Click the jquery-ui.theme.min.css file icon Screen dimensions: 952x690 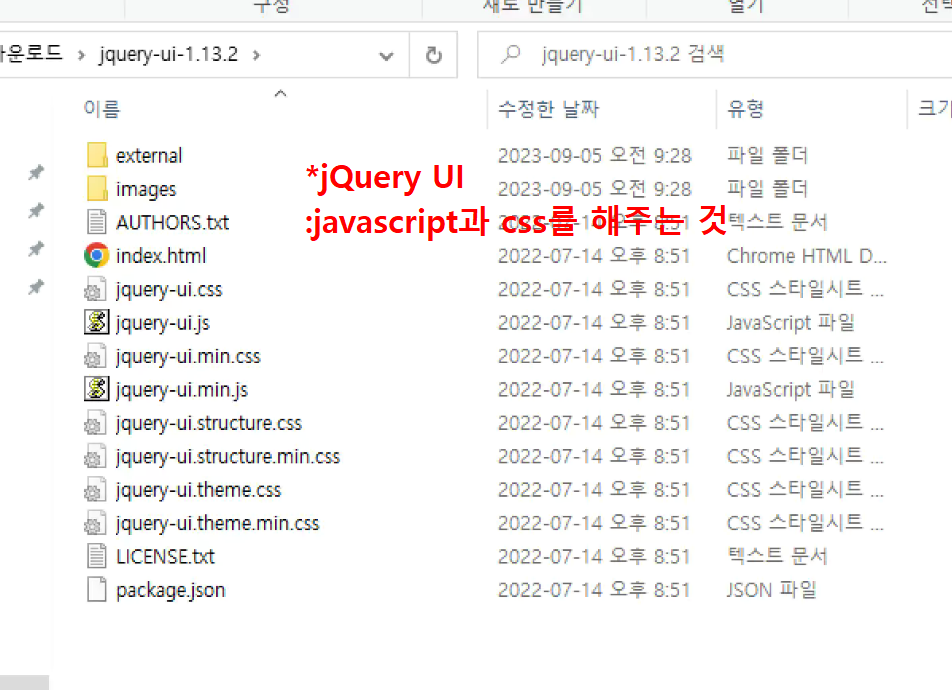tap(95, 524)
